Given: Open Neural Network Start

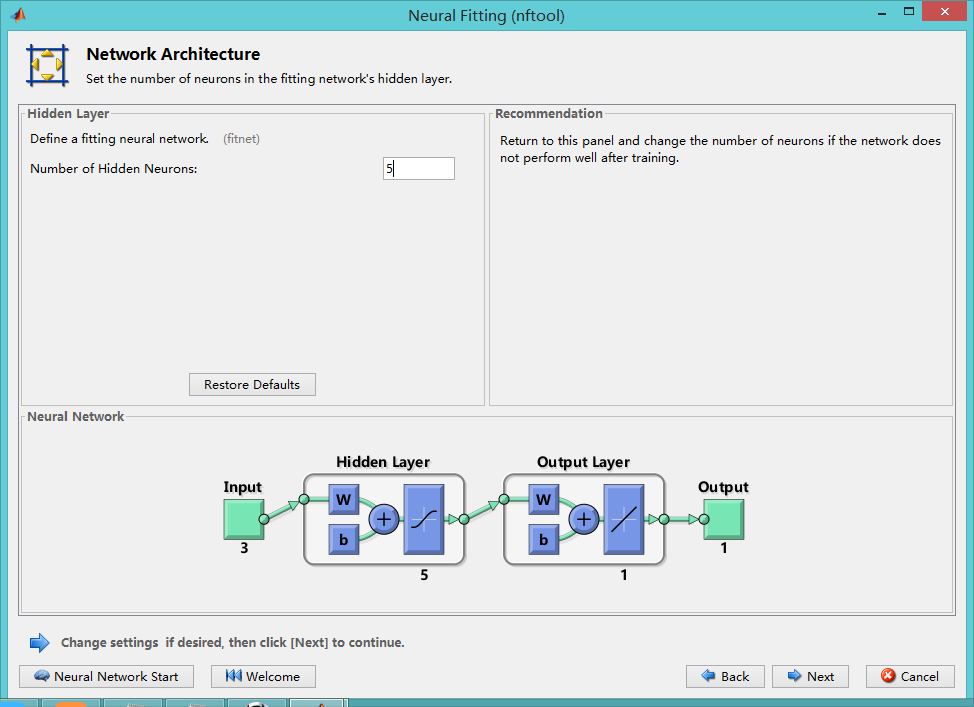Looking at the screenshot, I should [106, 677].
